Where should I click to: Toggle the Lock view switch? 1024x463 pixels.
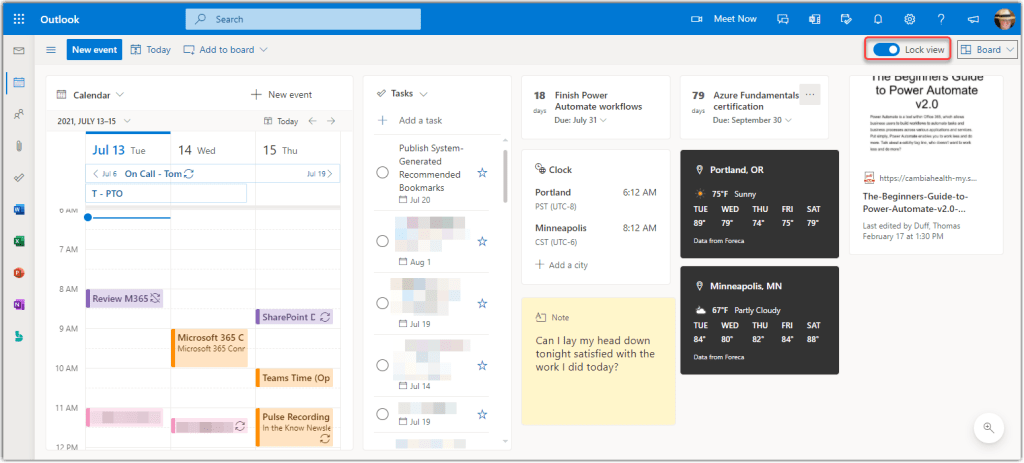point(886,49)
